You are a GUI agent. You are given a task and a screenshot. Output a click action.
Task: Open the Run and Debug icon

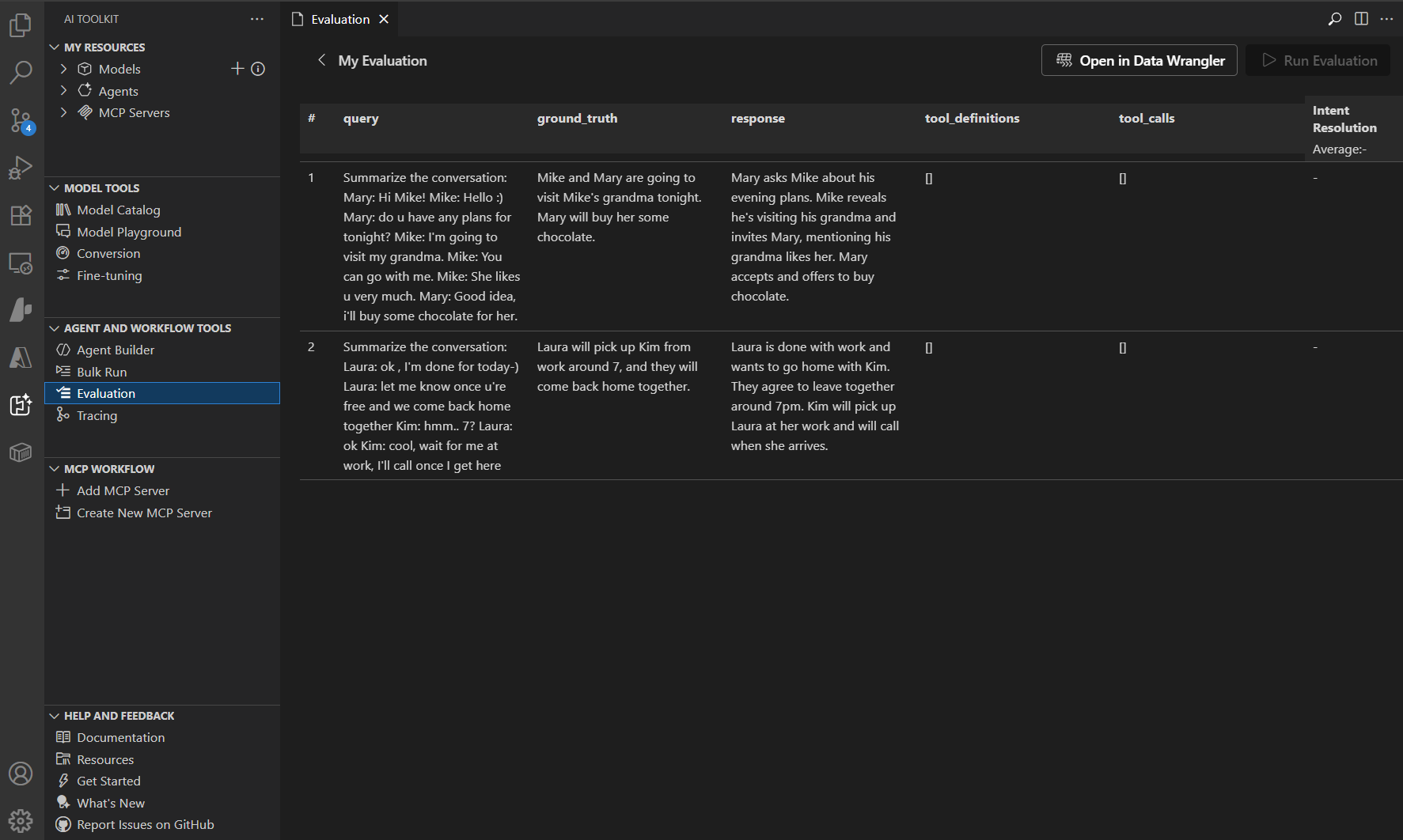[x=20, y=167]
